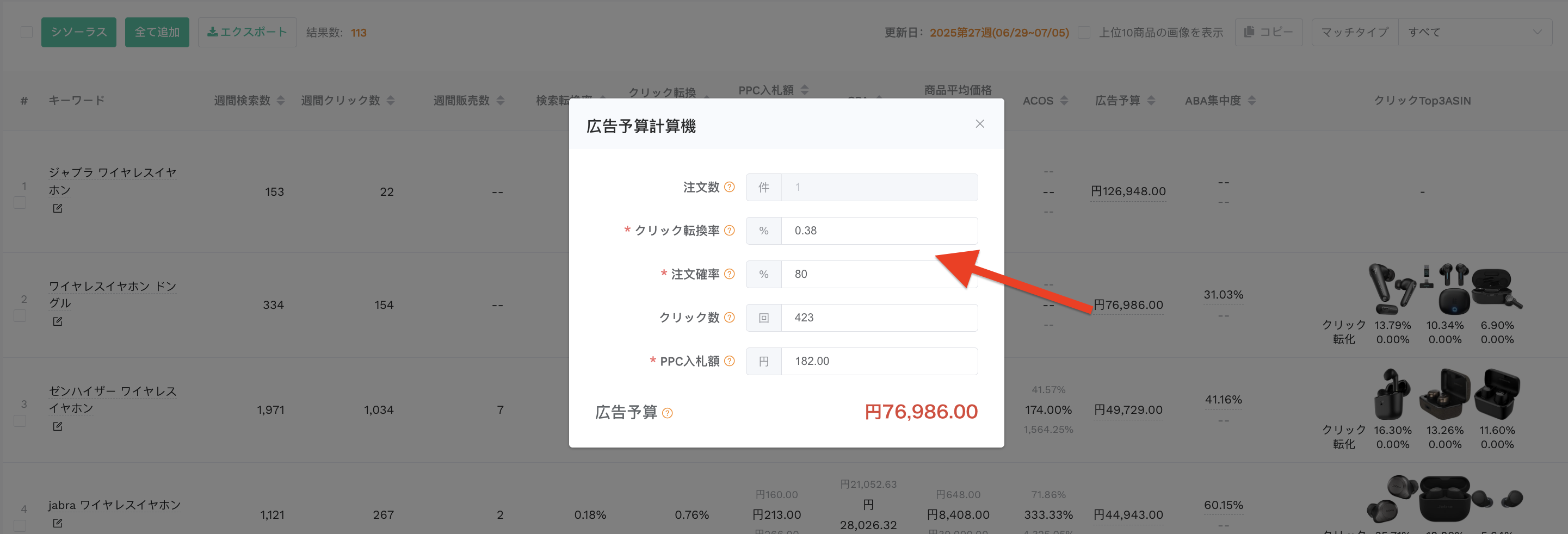Image resolution: width=1568 pixels, height=534 pixels.
Task: Click the 円49,729.00 ad budget value
Action: [1128, 410]
